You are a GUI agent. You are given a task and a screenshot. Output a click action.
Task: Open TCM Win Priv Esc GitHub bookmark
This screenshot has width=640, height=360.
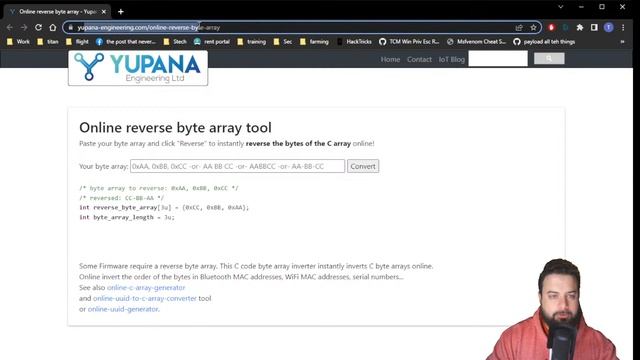coord(409,42)
